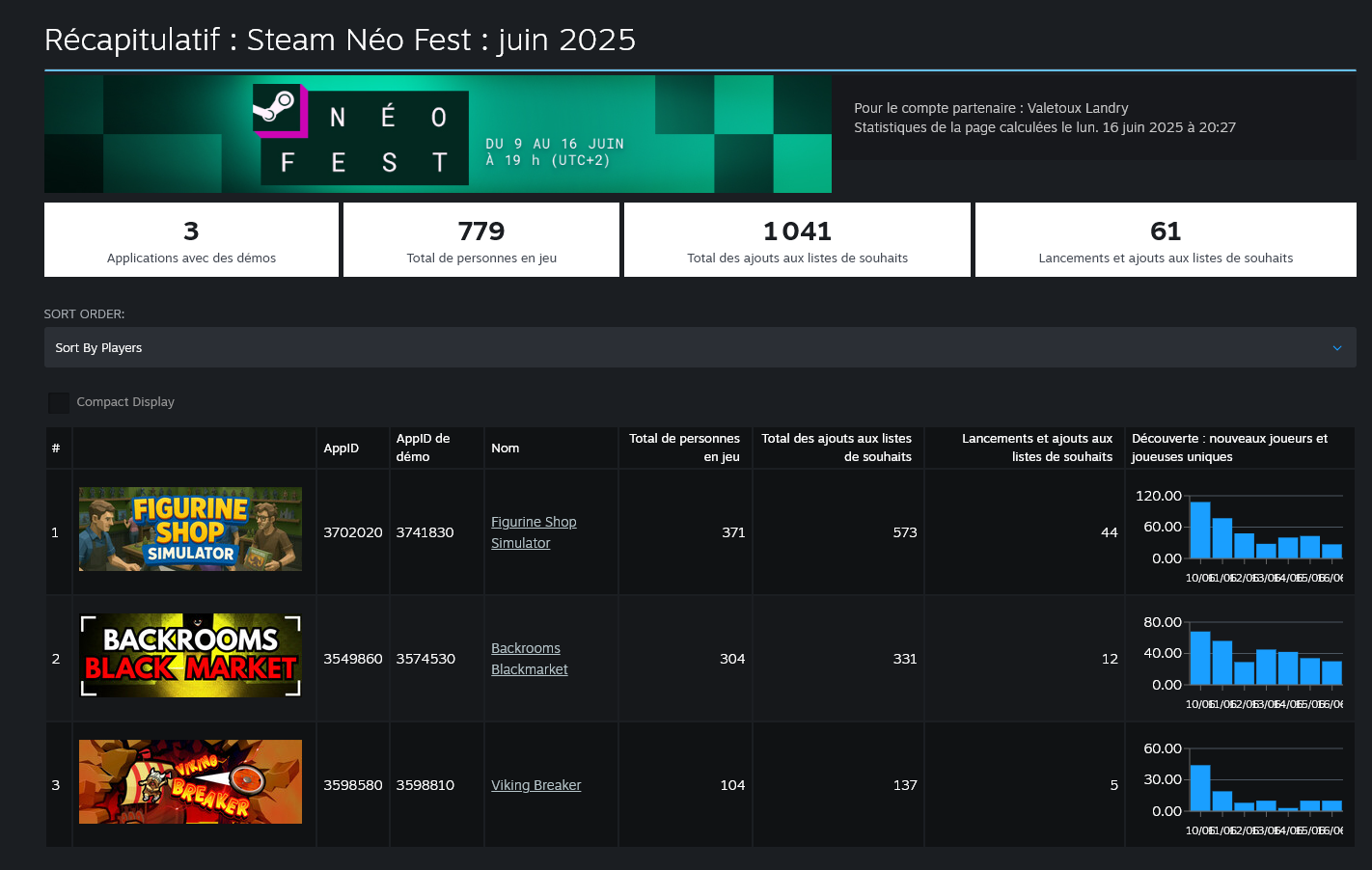This screenshot has width=1372, height=870.
Task: Click the Viking Breaker game thumbnail
Action: coord(190,781)
